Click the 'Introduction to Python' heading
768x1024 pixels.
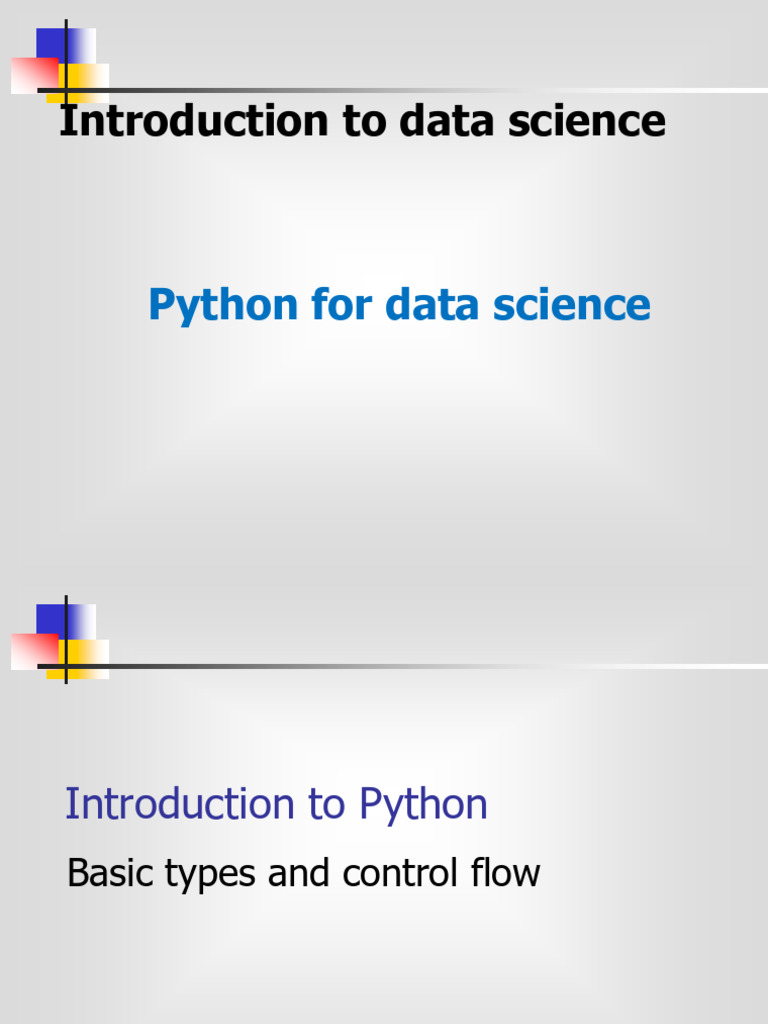coord(276,804)
